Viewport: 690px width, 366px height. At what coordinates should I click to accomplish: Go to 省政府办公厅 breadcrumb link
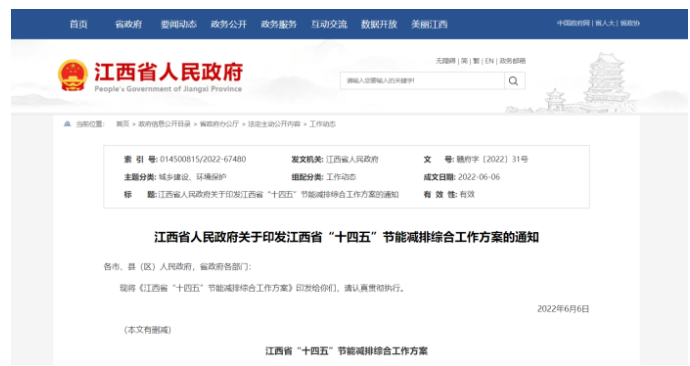pyautogui.click(x=219, y=124)
